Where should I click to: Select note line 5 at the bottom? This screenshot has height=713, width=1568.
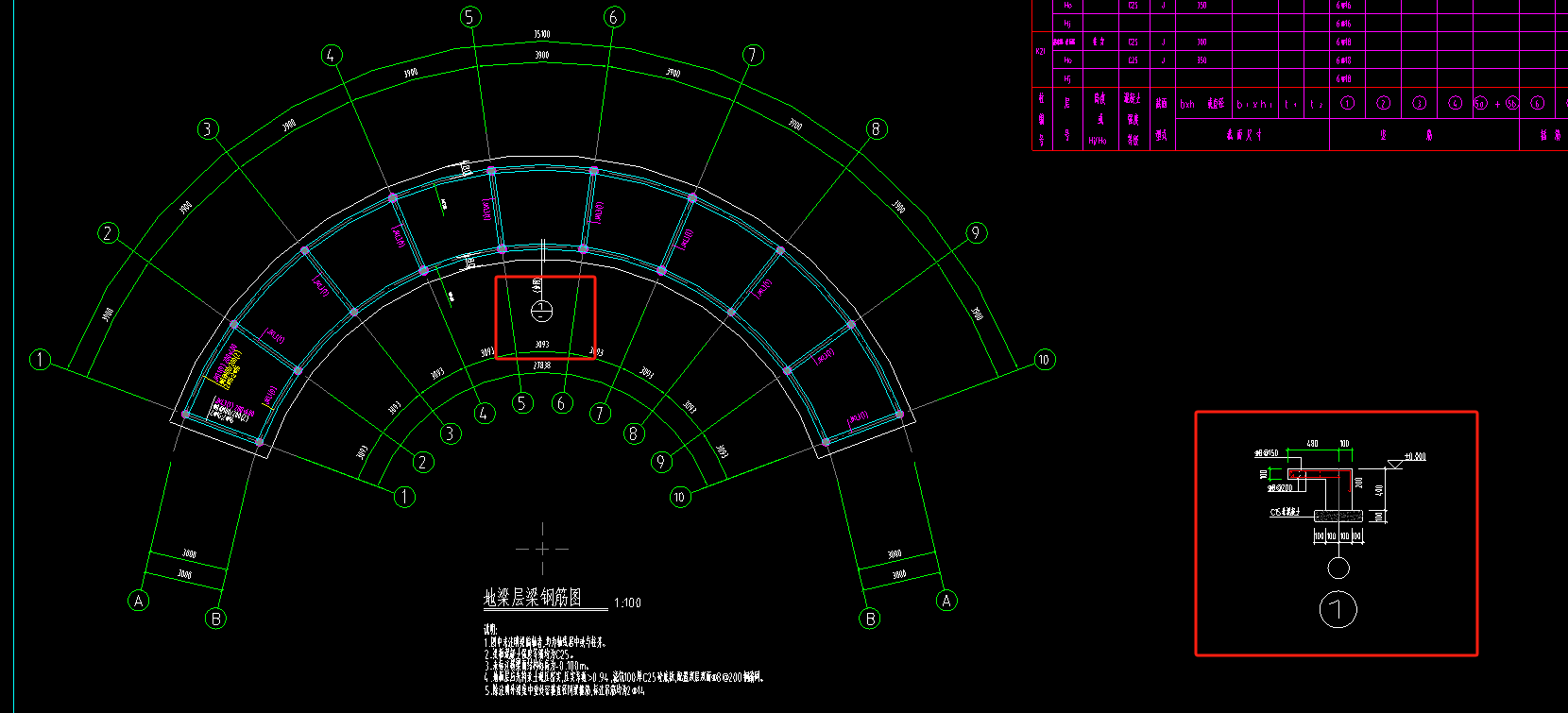tap(565, 690)
